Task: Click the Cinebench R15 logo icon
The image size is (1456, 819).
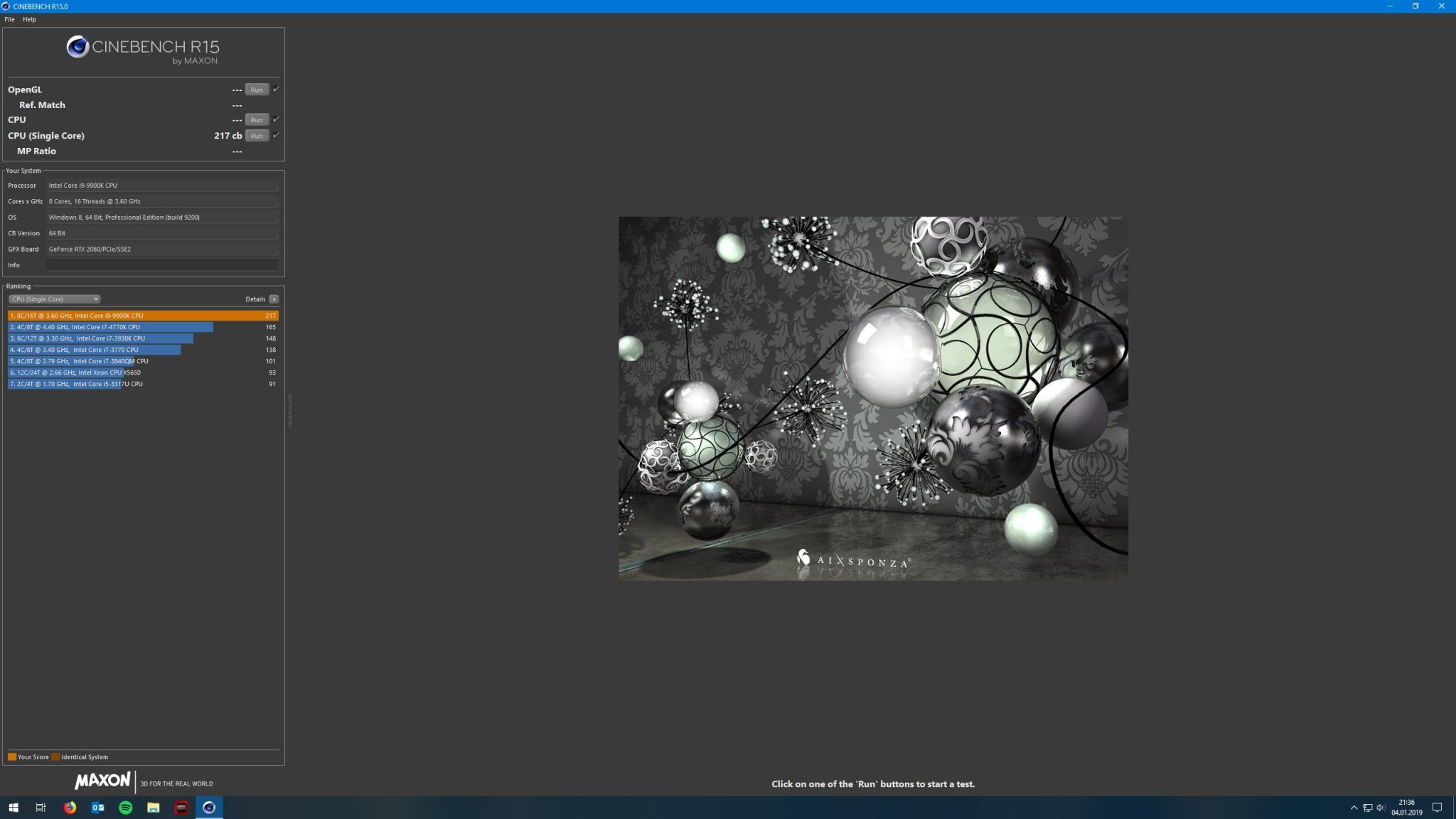Action: click(x=77, y=48)
